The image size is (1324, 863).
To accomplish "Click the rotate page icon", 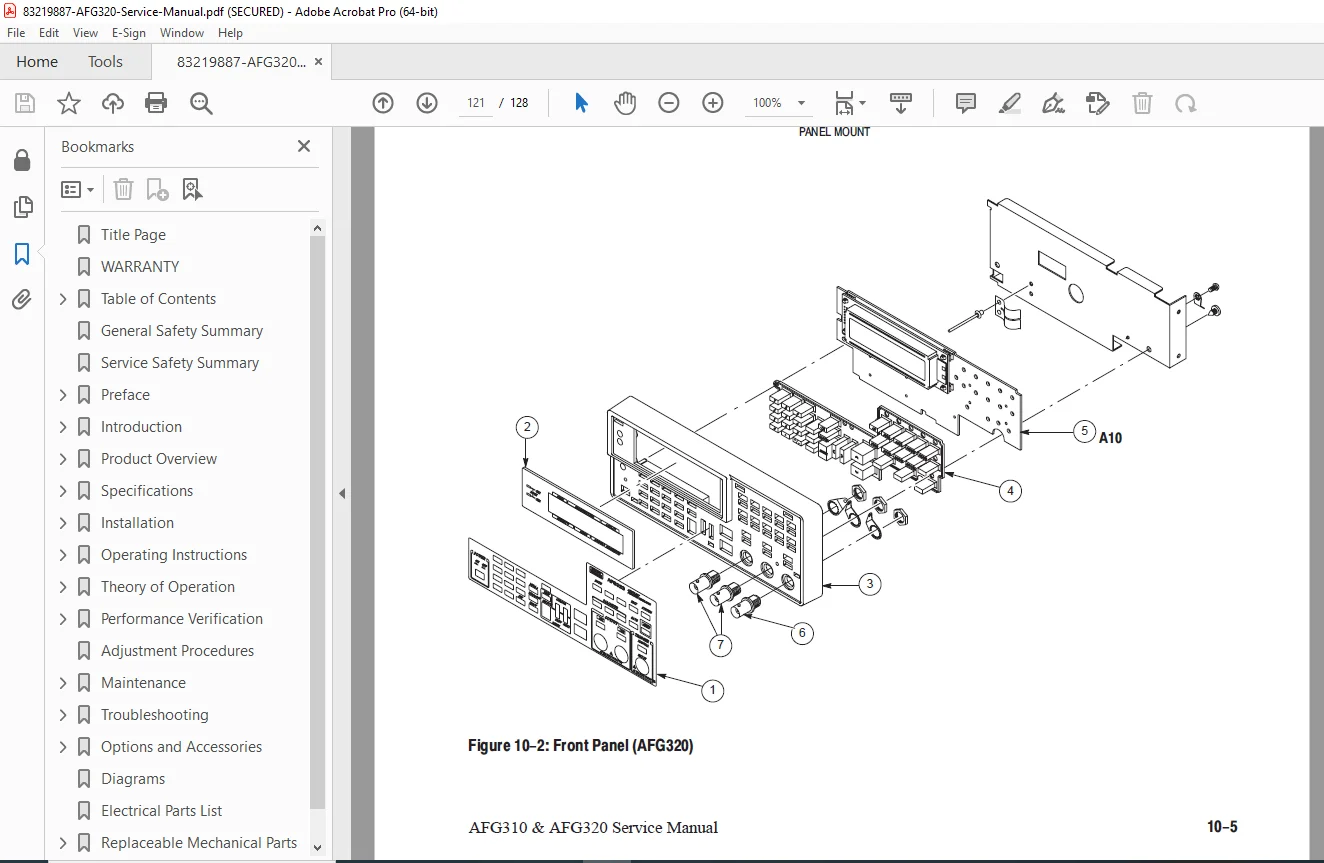I will tap(1186, 103).
